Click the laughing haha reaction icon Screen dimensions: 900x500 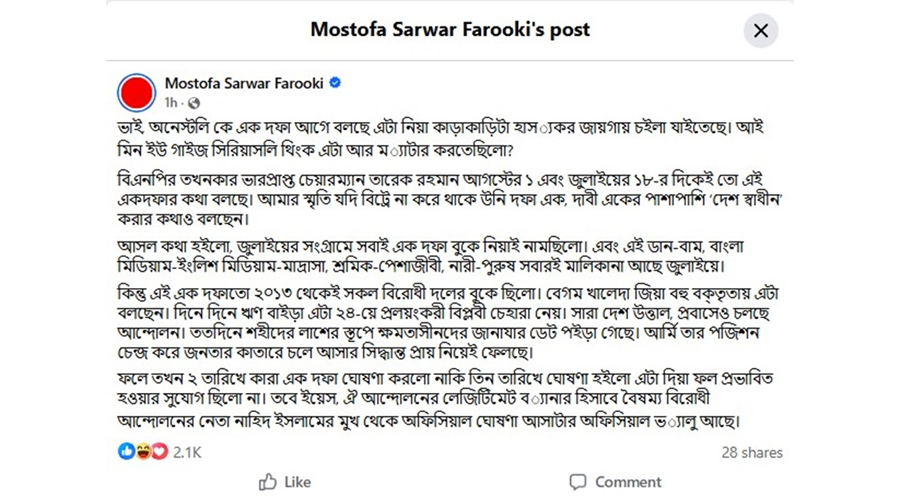click(143, 451)
